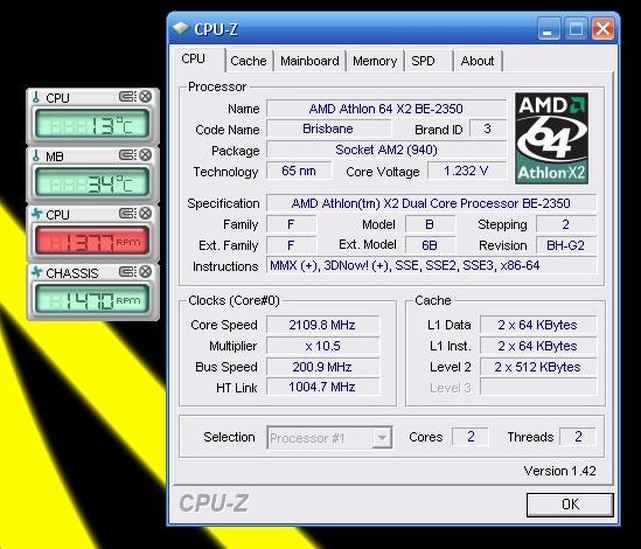This screenshot has height=549, width=641.
Task: Click the CPU fan icon
Action: coord(37,214)
